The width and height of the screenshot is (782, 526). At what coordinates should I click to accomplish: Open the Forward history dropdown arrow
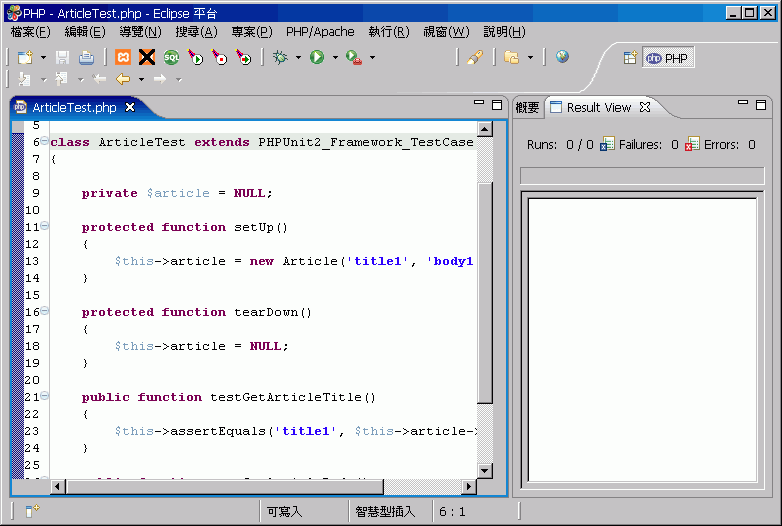coord(179,80)
